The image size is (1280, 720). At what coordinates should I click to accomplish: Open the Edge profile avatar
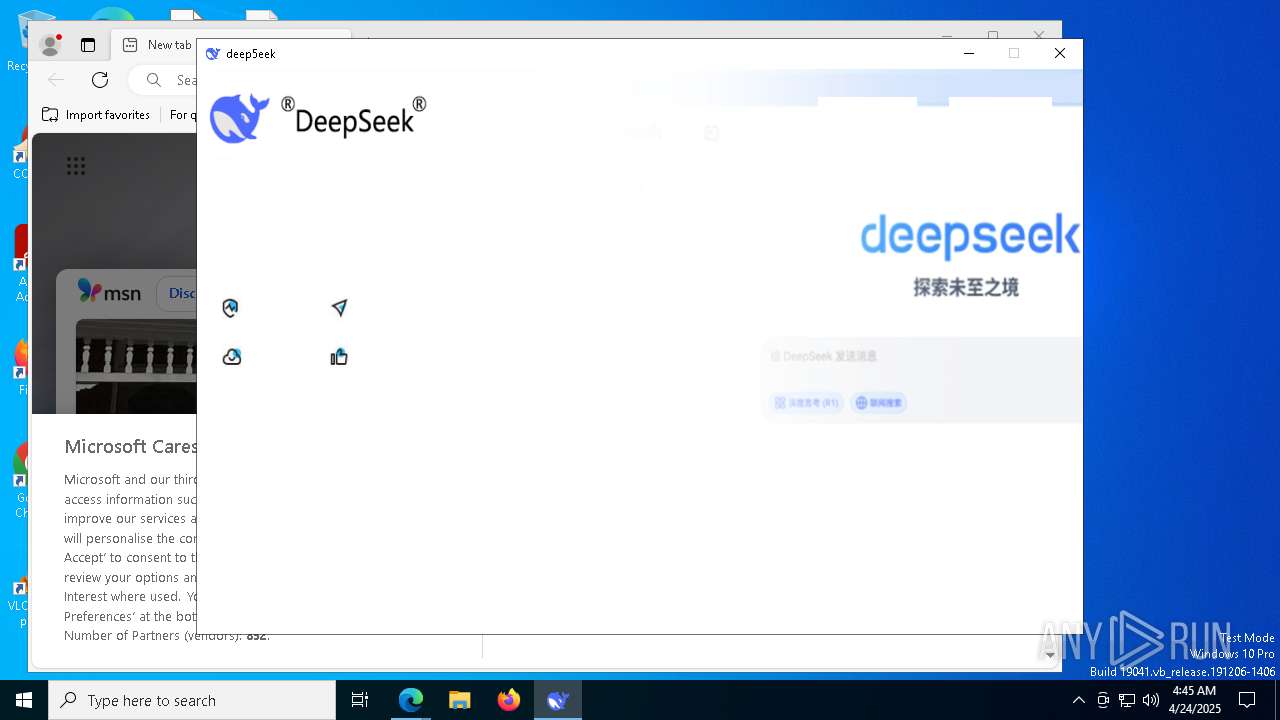(x=50, y=45)
